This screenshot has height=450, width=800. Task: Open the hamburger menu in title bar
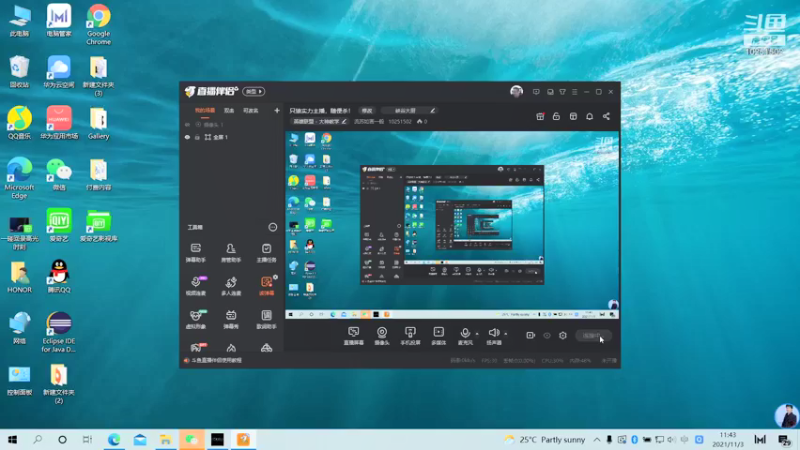pos(574,92)
